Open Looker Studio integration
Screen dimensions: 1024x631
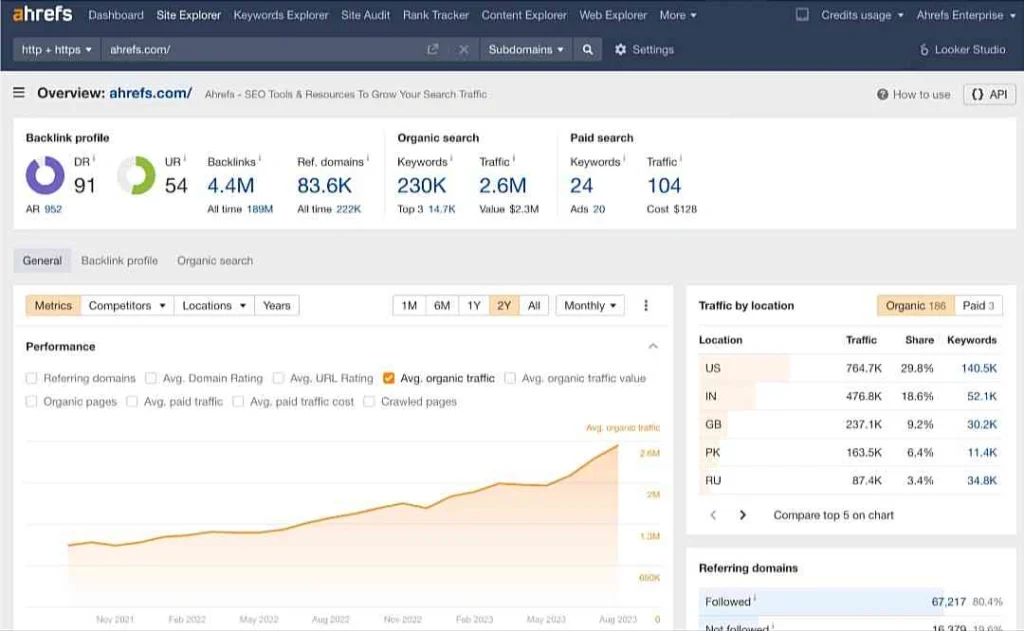pos(963,50)
